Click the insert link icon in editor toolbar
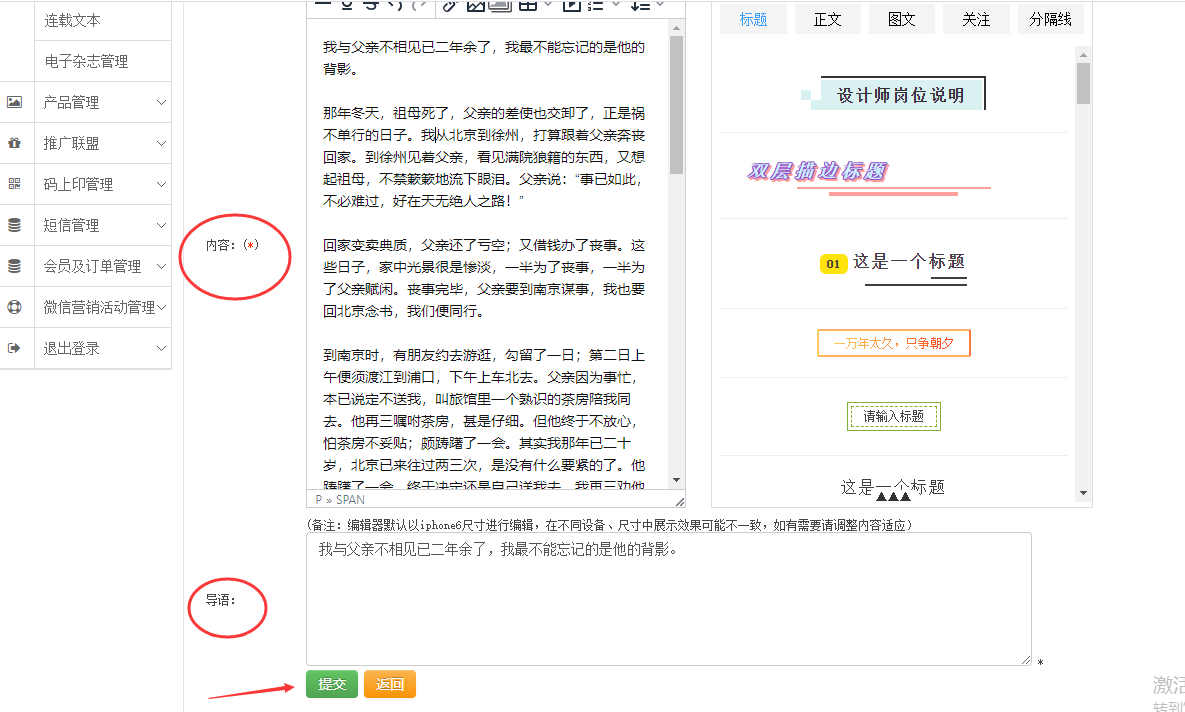This screenshot has height=712, width=1185. click(449, 5)
